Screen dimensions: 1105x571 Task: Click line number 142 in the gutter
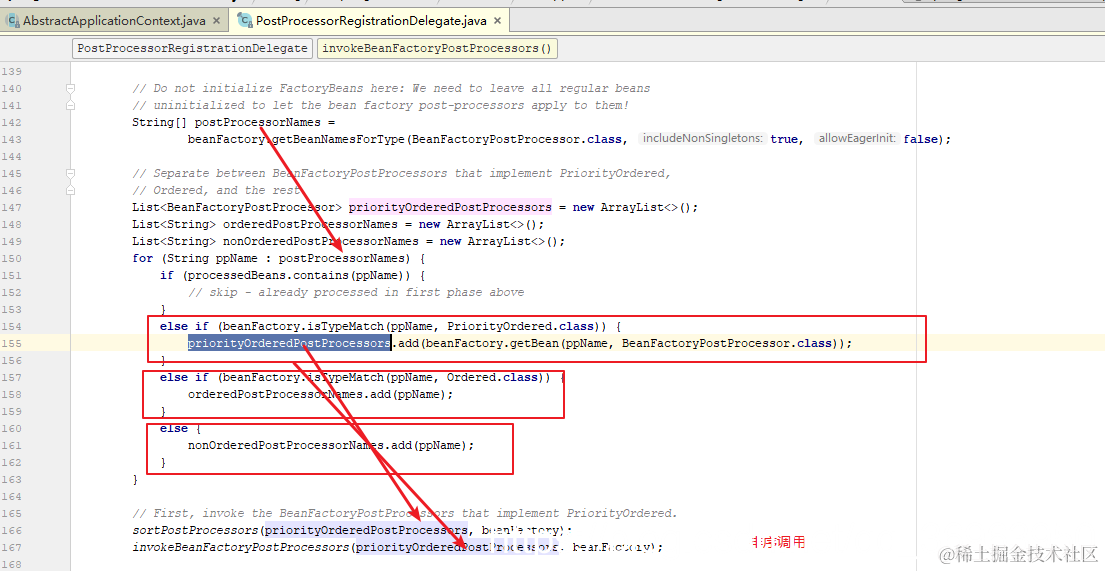(x=11, y=123)
